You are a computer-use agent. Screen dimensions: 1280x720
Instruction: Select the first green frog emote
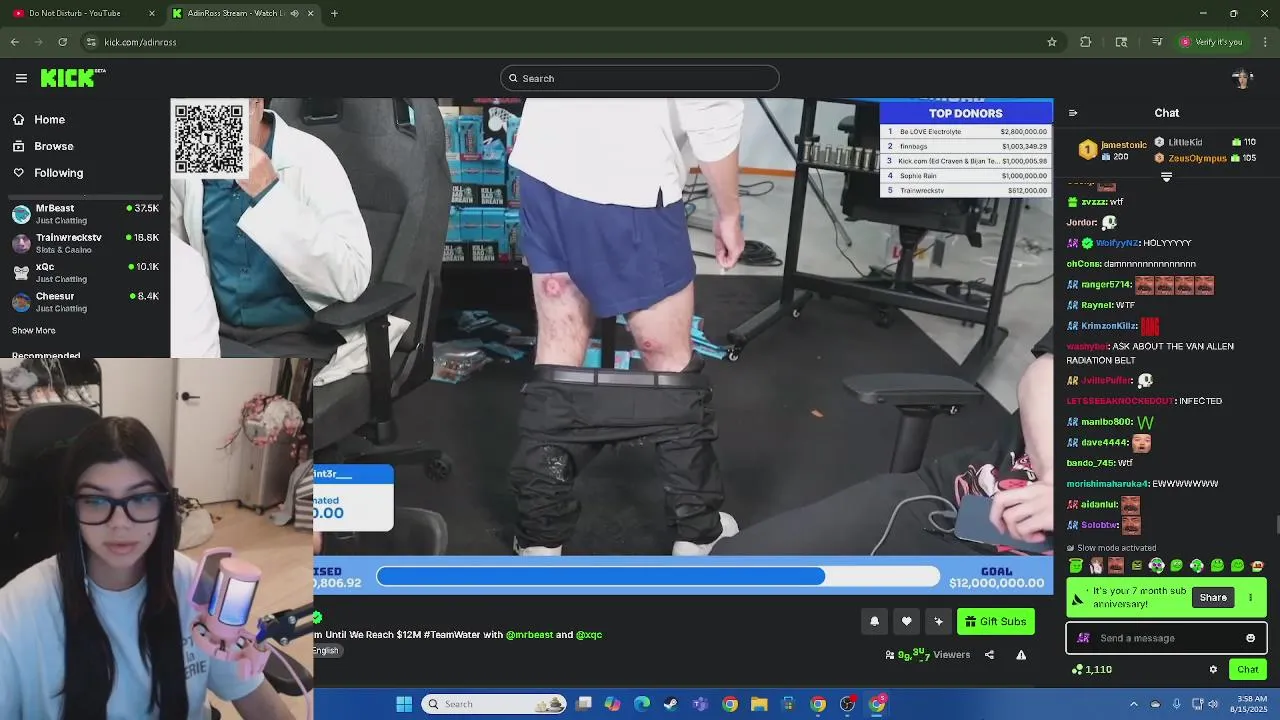tap(1076, 566)
